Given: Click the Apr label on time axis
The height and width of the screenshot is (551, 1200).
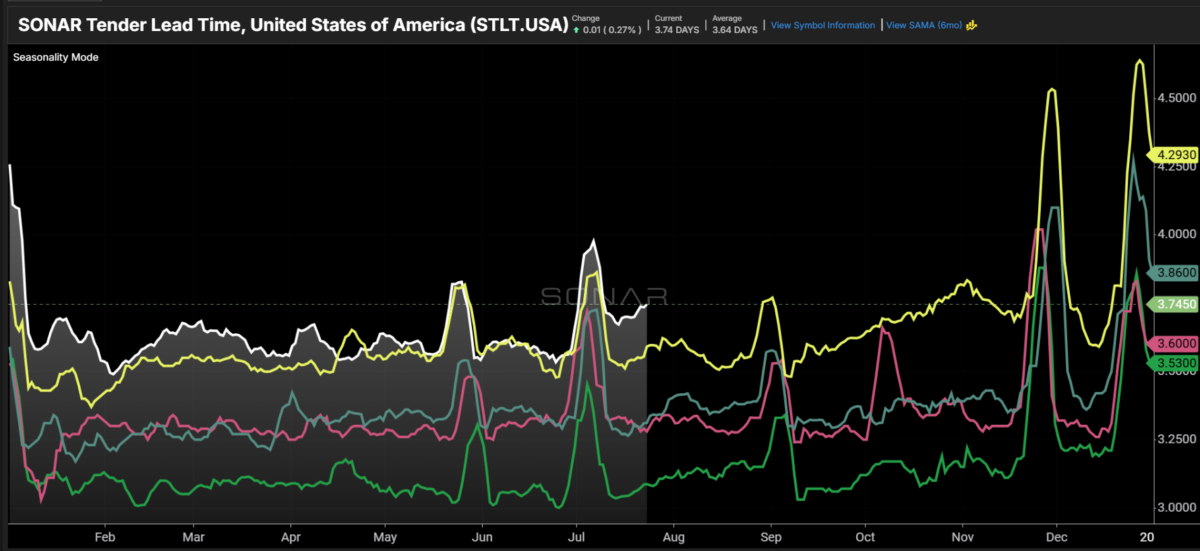Looking at the screenshot, I should pos(290,536).
